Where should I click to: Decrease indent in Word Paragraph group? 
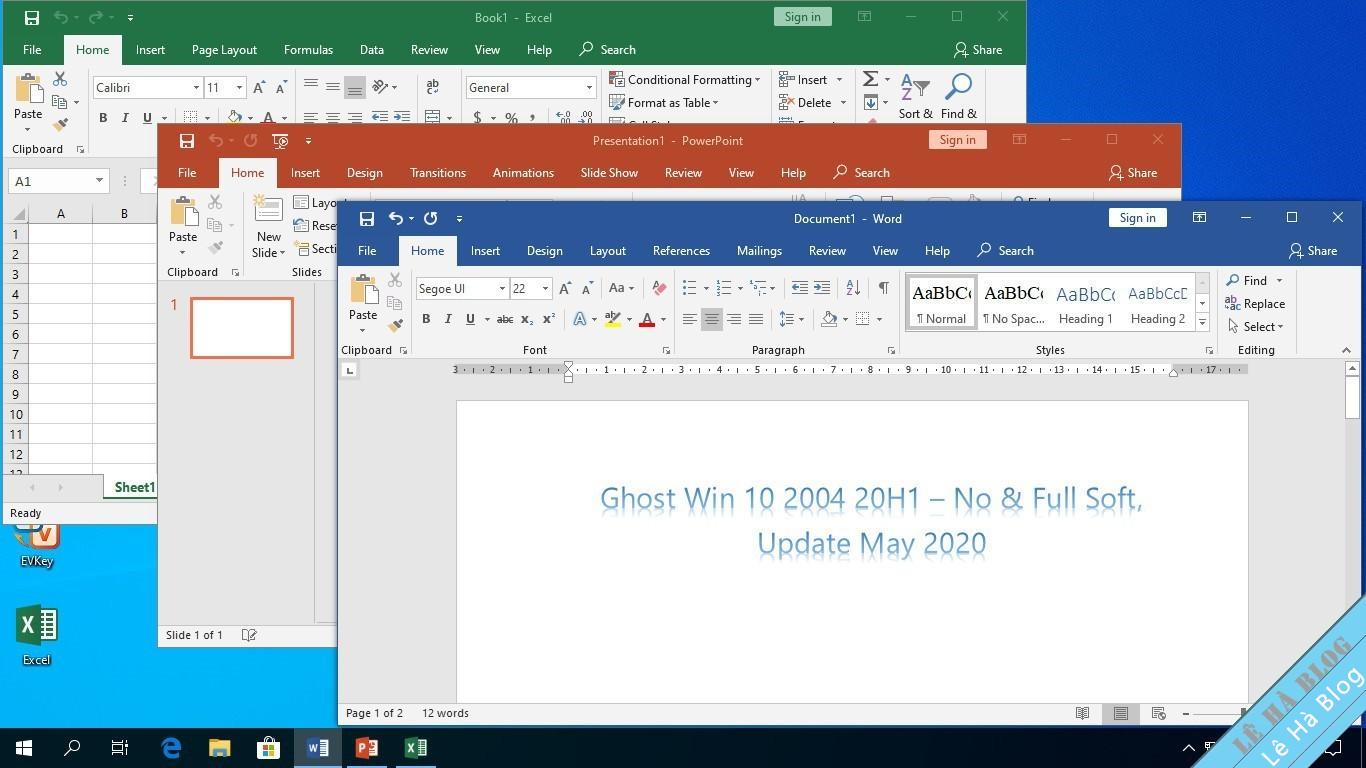[800, 288]
